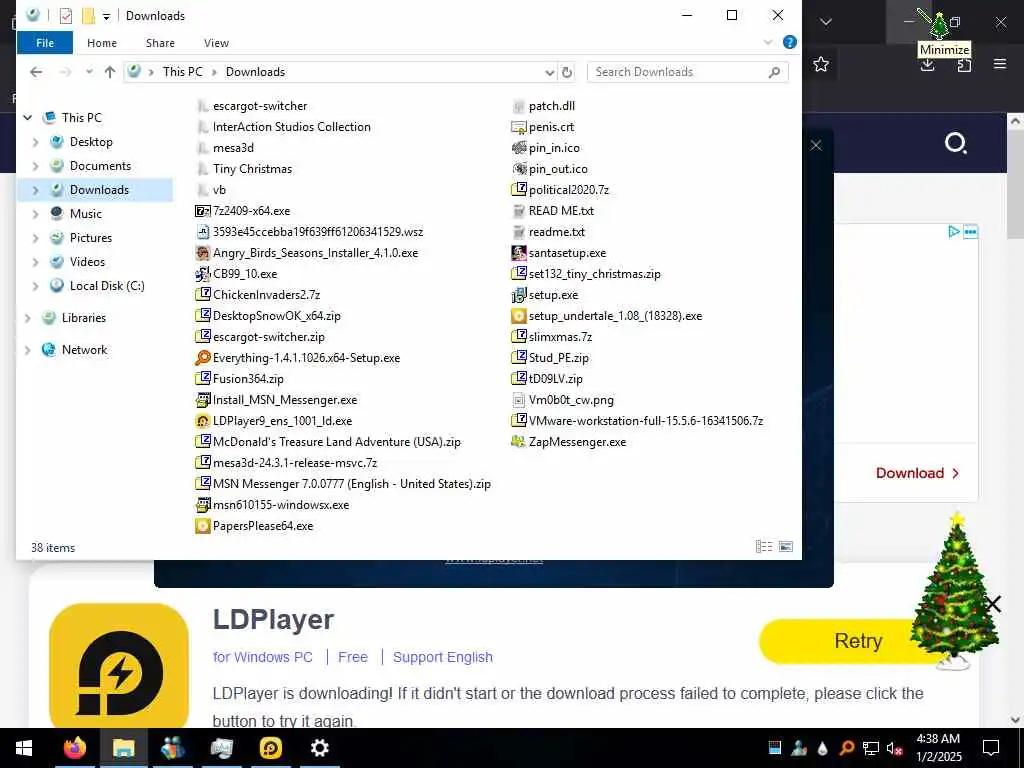Select the pin_in.ico file icon
The height and width of the screenshot is (768, 1024).
point(519,148)
